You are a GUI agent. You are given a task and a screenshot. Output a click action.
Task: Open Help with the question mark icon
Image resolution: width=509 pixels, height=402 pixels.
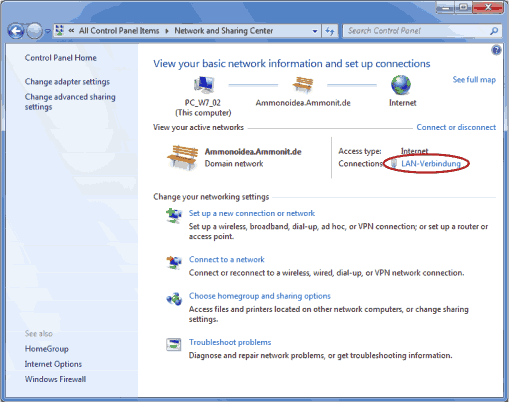point(496,50)
